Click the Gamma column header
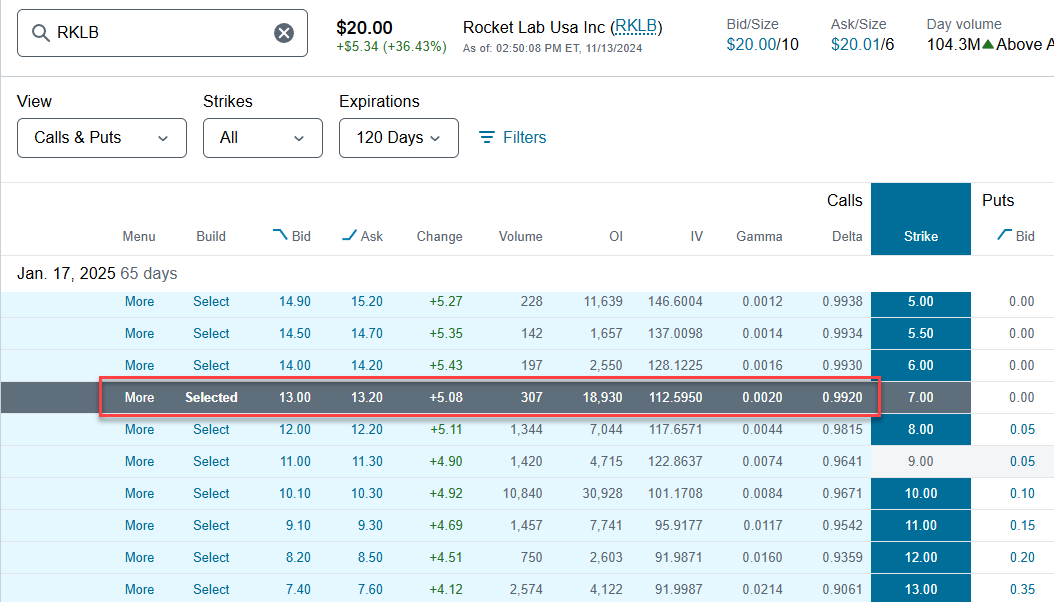This screenshot has width=1054, height=602. coord(759,236)
